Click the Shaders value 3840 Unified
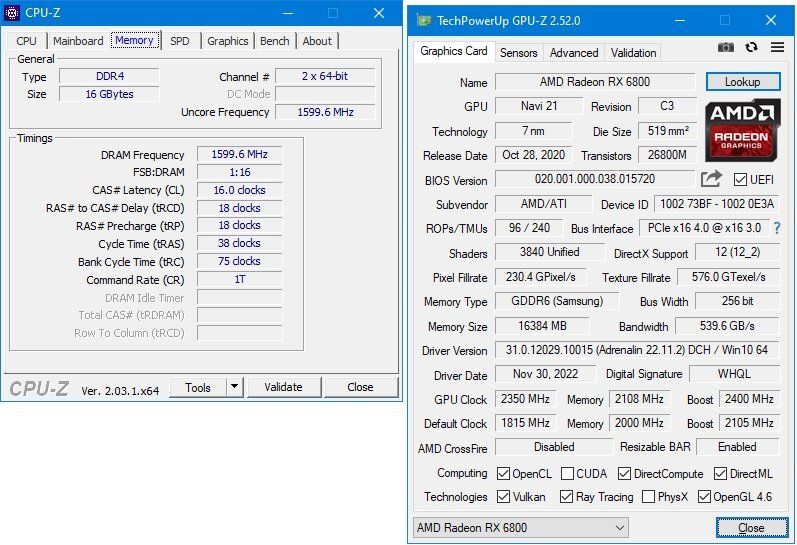 549,252
